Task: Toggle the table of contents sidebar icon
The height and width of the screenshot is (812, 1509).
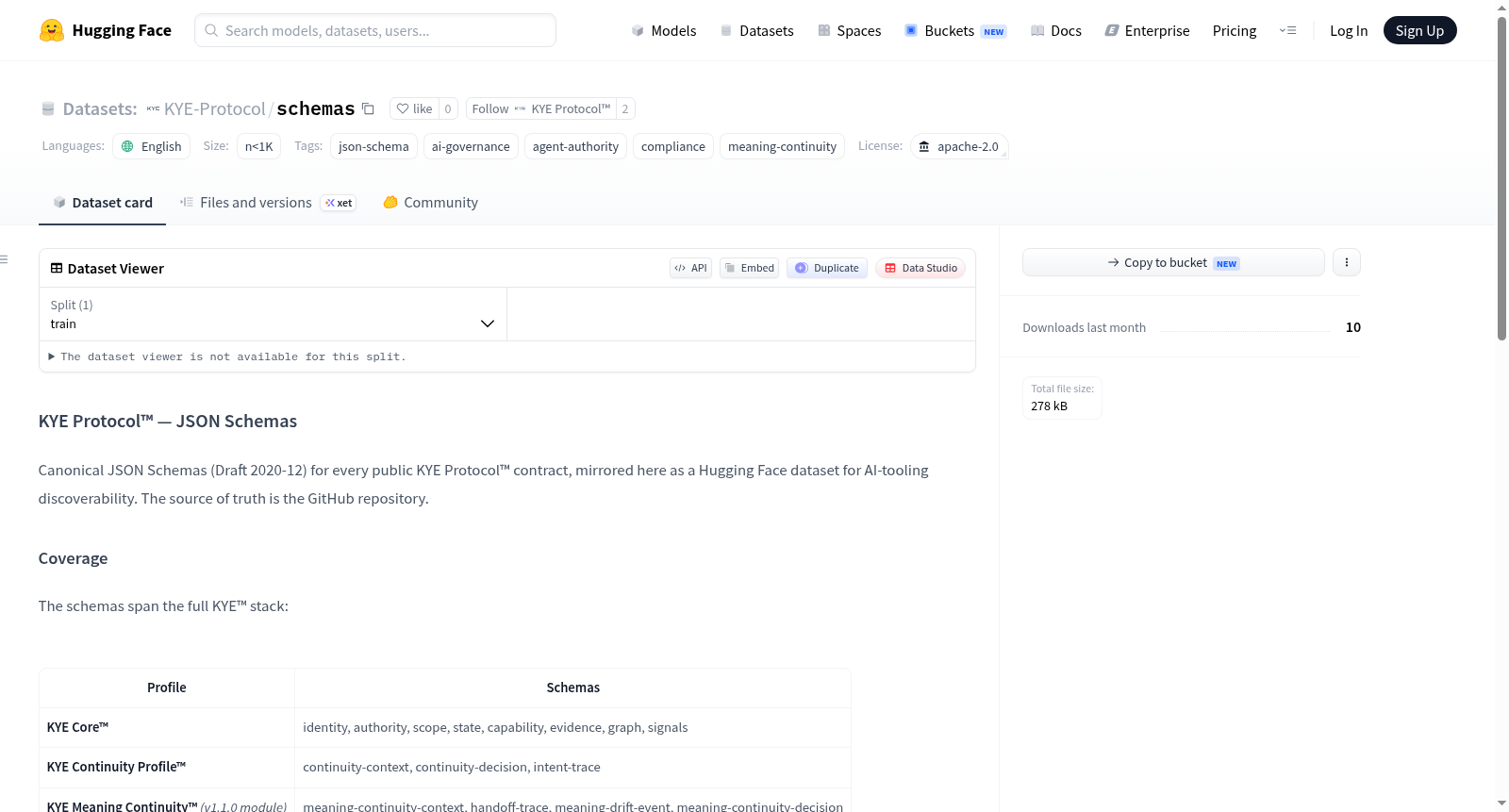Action: 5,258
